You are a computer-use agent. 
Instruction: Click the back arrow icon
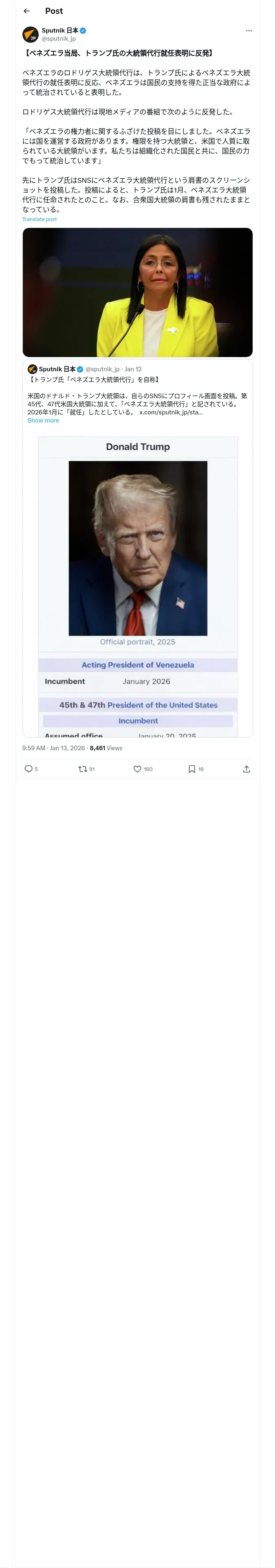coord(27,11)
